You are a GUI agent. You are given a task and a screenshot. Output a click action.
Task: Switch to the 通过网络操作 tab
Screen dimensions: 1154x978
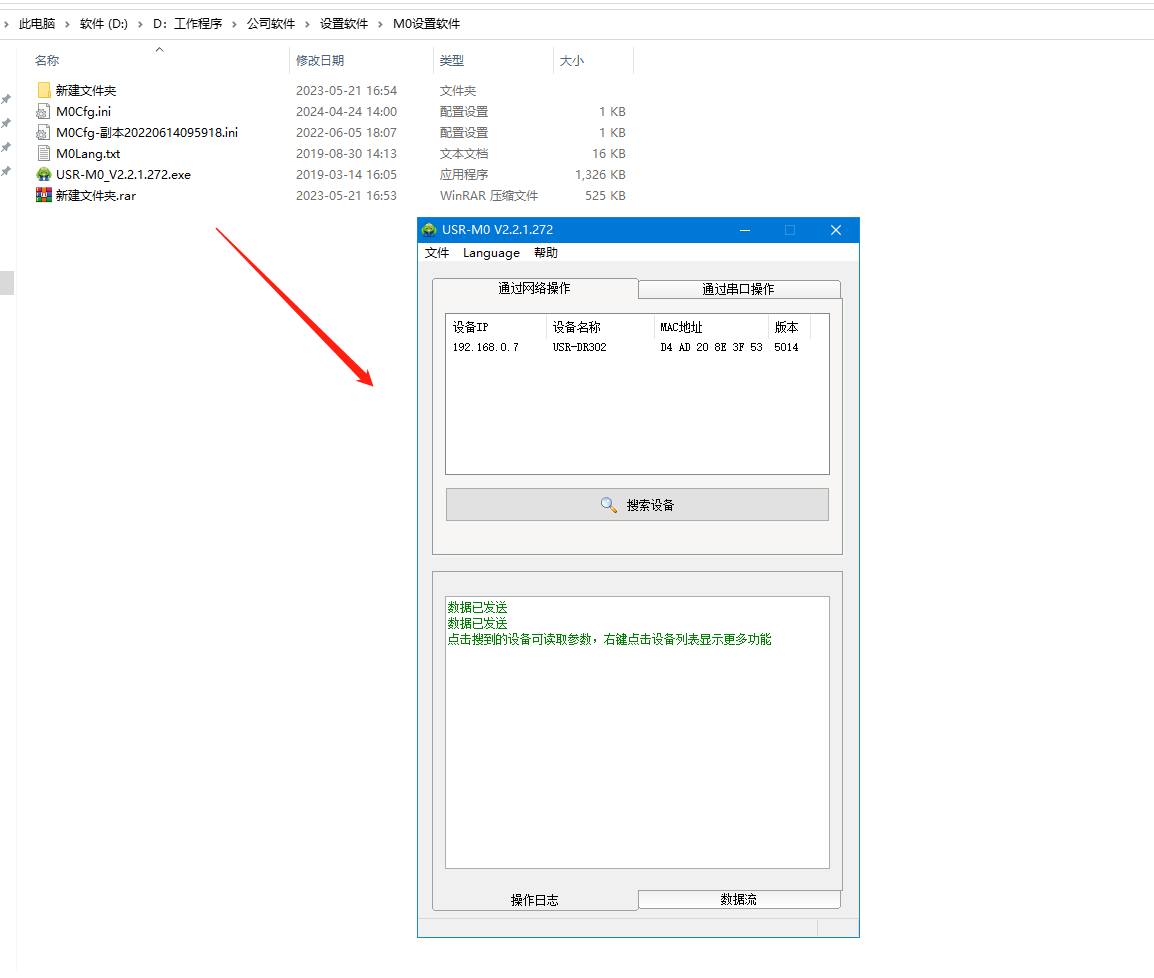pyautogui.click(x=534, y=288)
